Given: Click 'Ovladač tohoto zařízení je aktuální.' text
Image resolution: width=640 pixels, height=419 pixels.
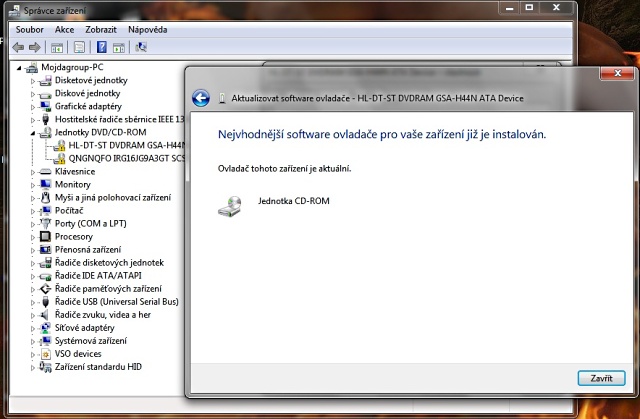Looking at the screenshot, I should tap(284, 168).
